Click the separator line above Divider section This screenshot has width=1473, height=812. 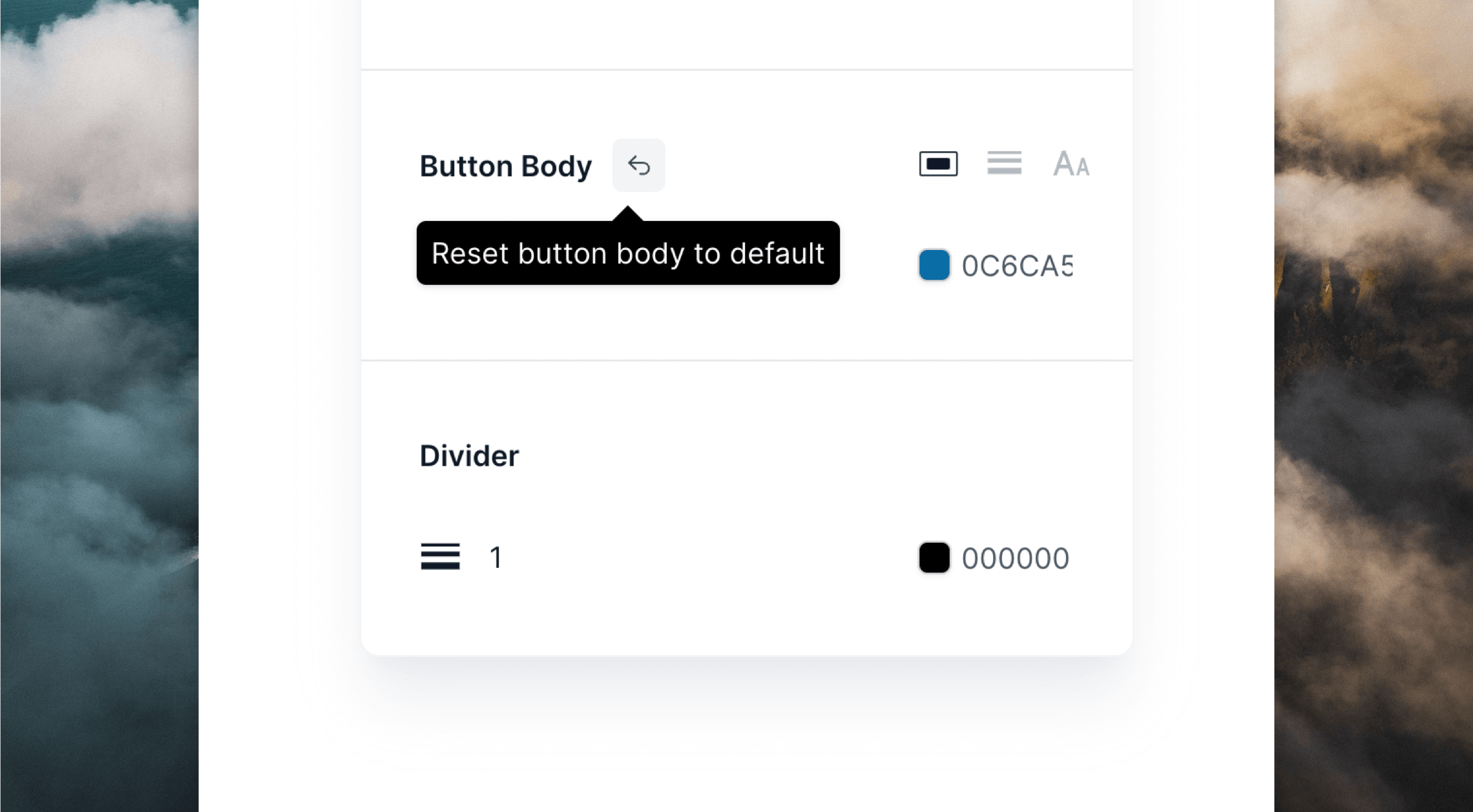pos(747,360)
